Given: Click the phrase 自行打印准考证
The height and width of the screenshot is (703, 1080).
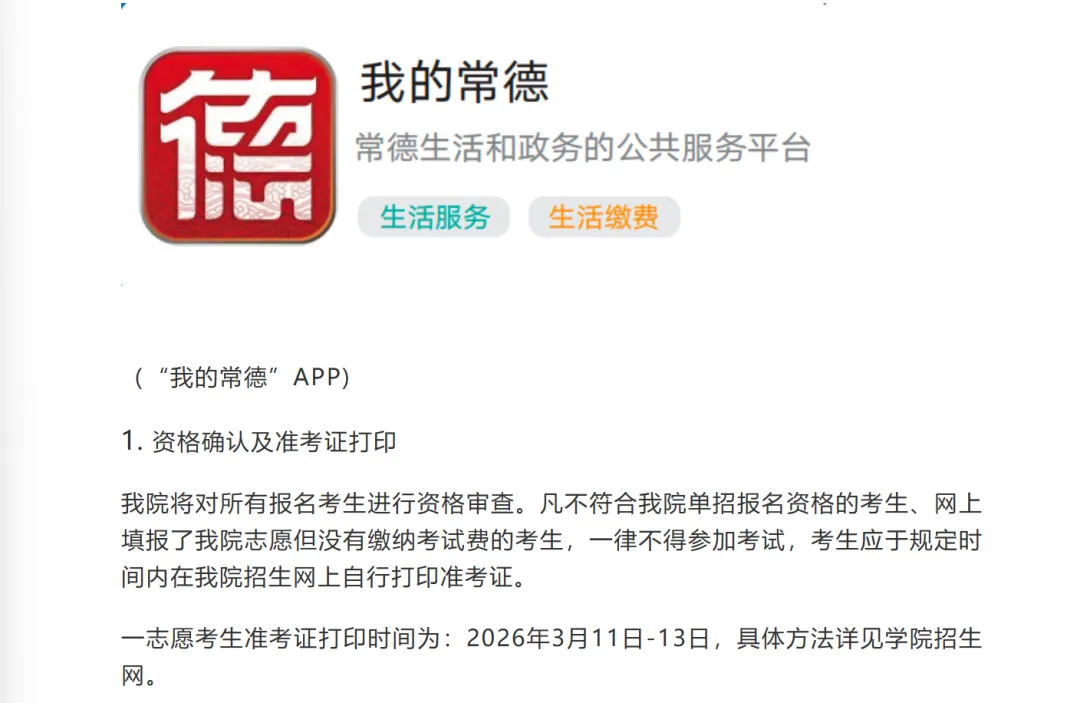Looking at the screenshot, I should 428,577.
